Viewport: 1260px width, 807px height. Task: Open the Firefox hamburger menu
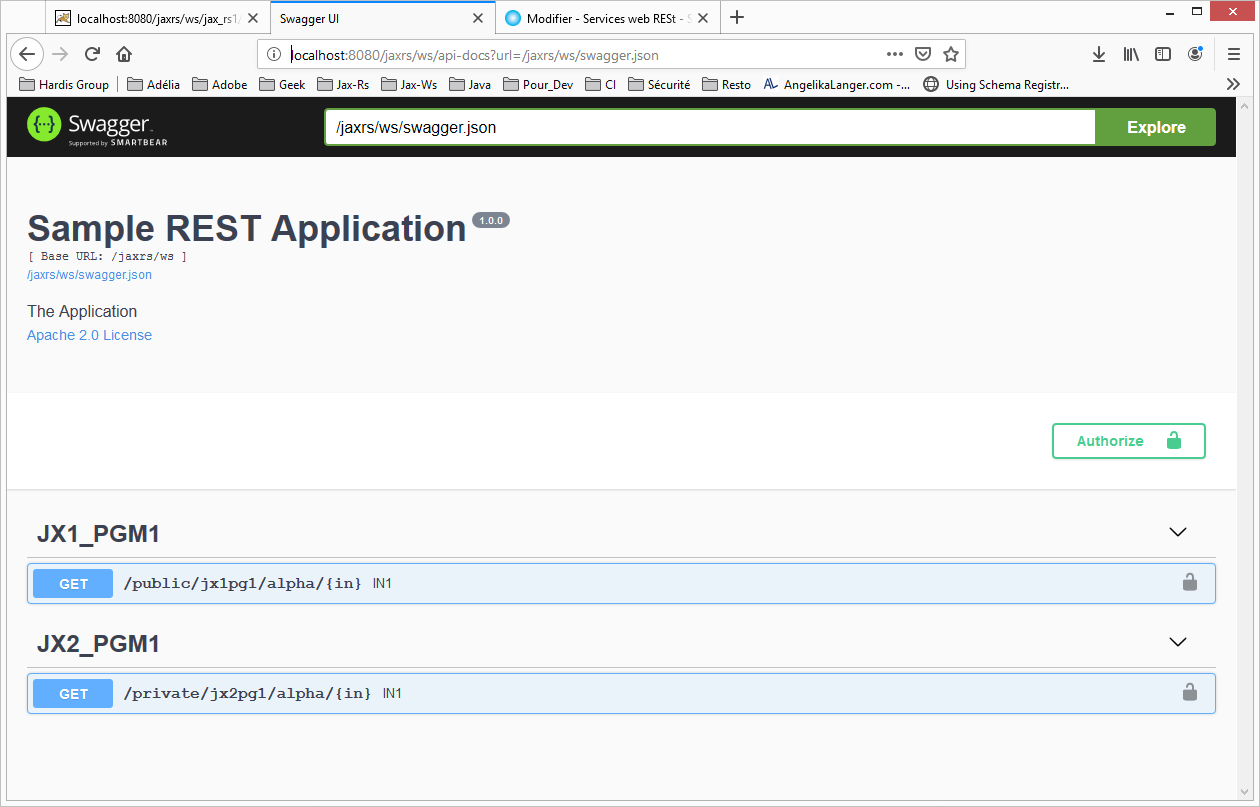coord(1234,54)
